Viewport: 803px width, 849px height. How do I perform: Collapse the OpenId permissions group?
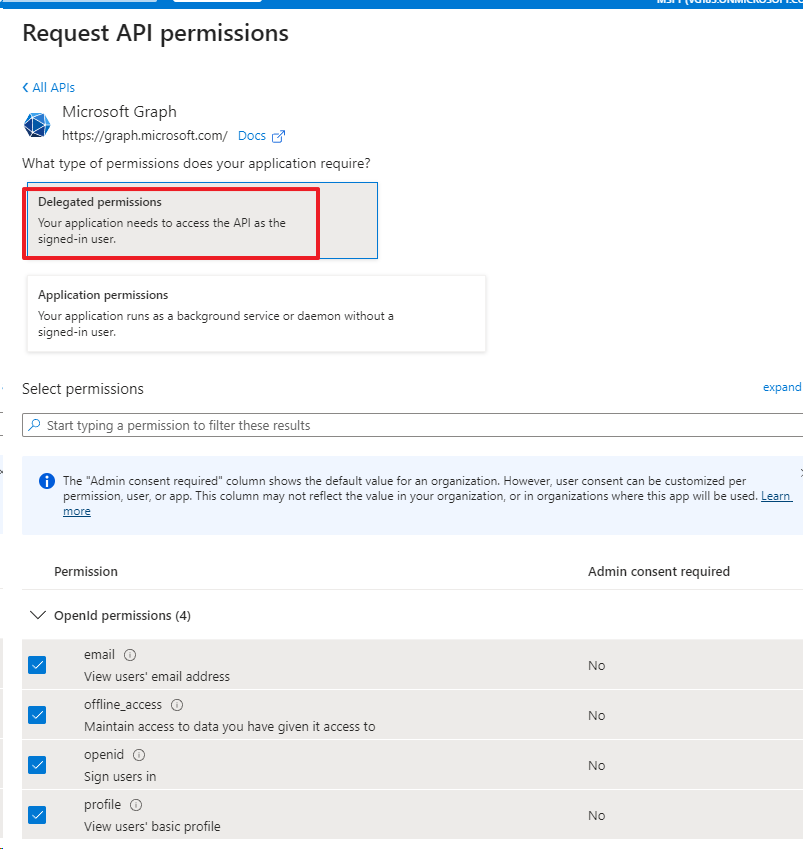(x=39, y=616)
